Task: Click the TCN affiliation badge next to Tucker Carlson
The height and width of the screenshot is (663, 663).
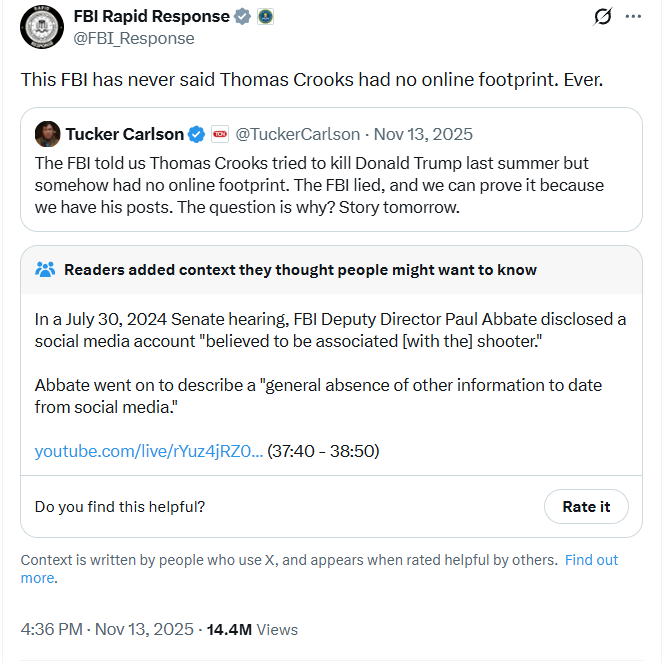Action: coord(220,134)
